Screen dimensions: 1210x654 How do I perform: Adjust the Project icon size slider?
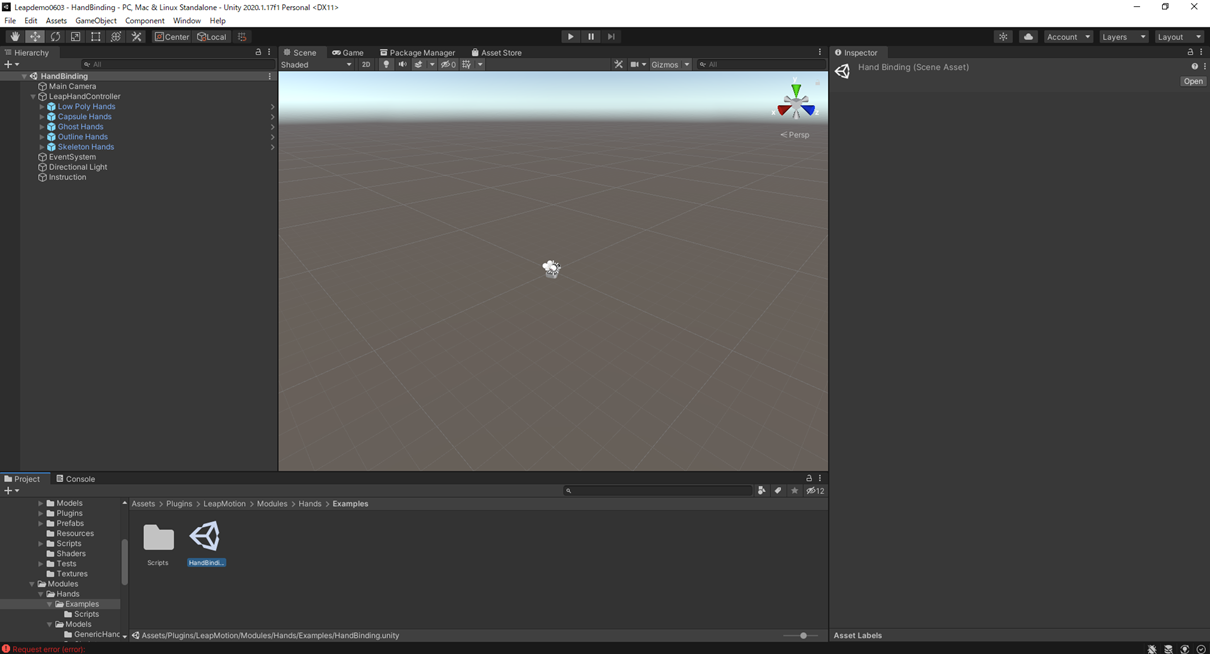click(803, 636)
